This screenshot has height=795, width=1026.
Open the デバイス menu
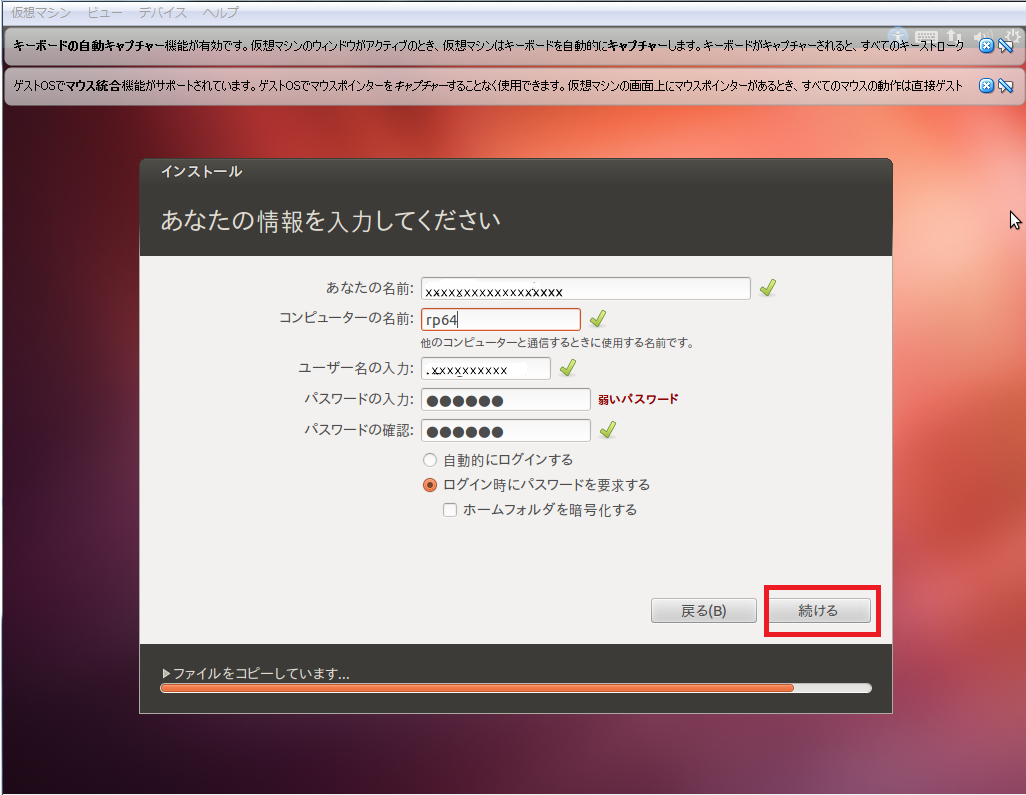pyautogui.click(x=162, y=13)
